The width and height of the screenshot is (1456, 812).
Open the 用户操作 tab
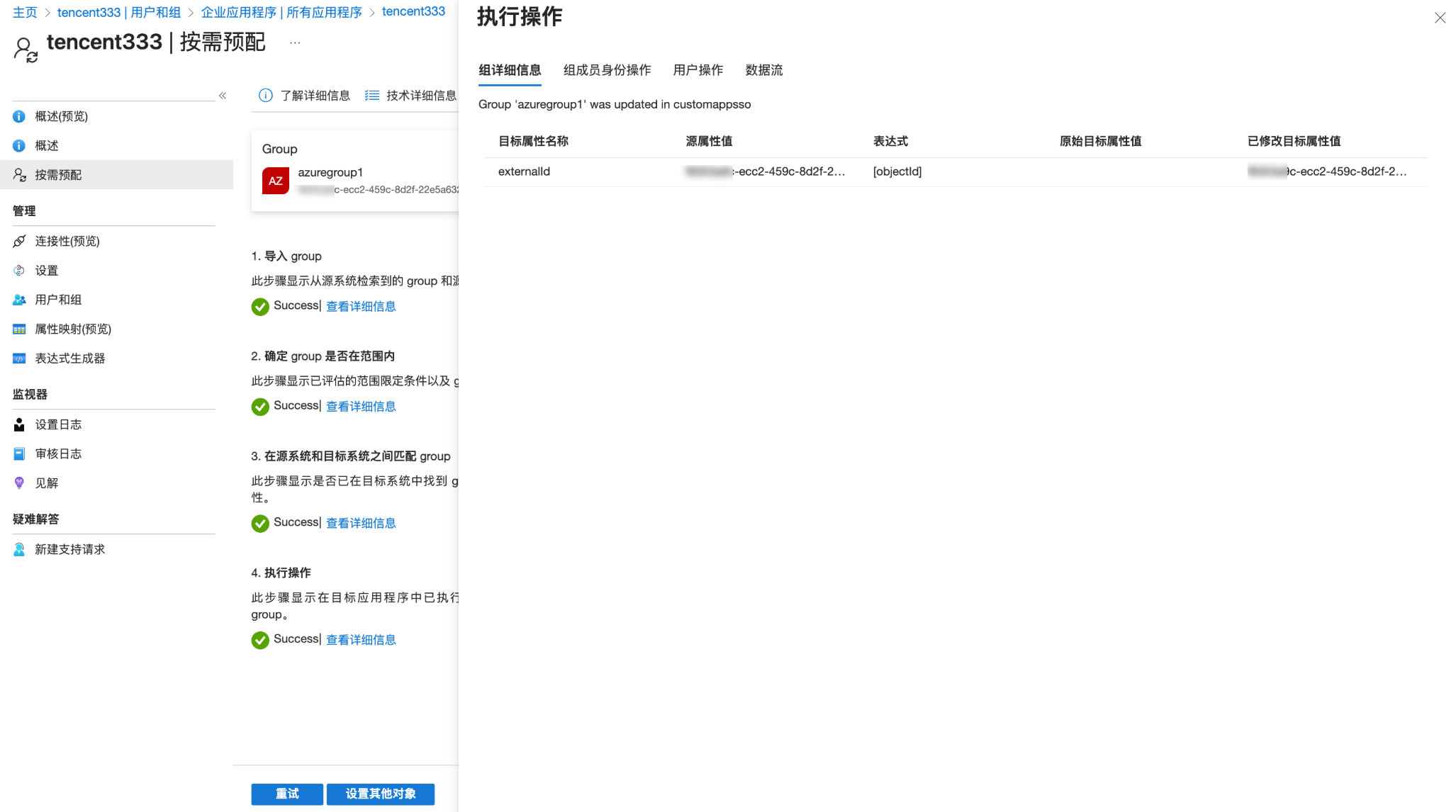point(698,70)
